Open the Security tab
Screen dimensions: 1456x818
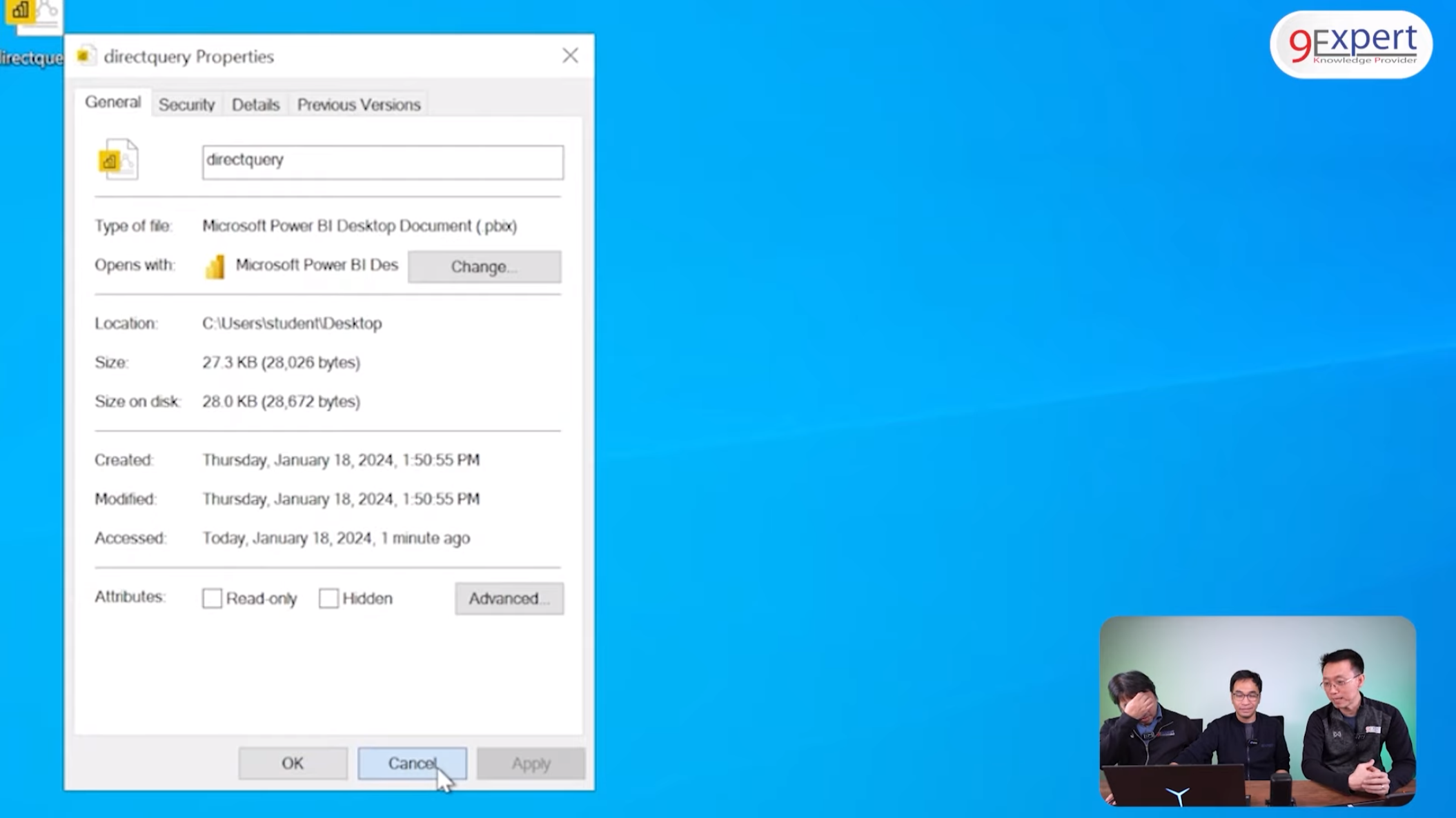[186, 104]
